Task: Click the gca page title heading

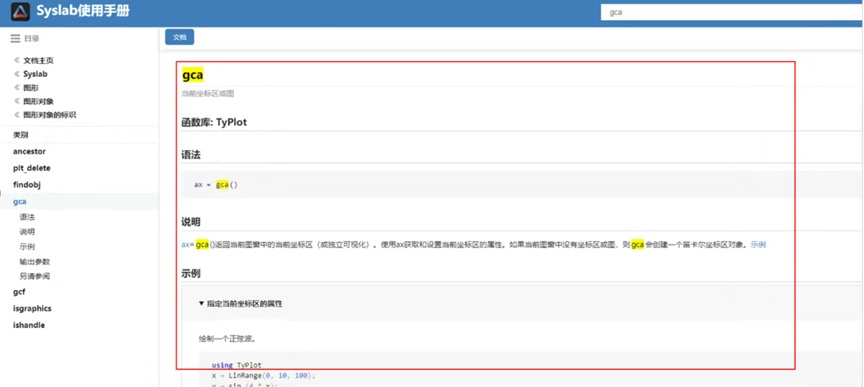Action: 193,74
